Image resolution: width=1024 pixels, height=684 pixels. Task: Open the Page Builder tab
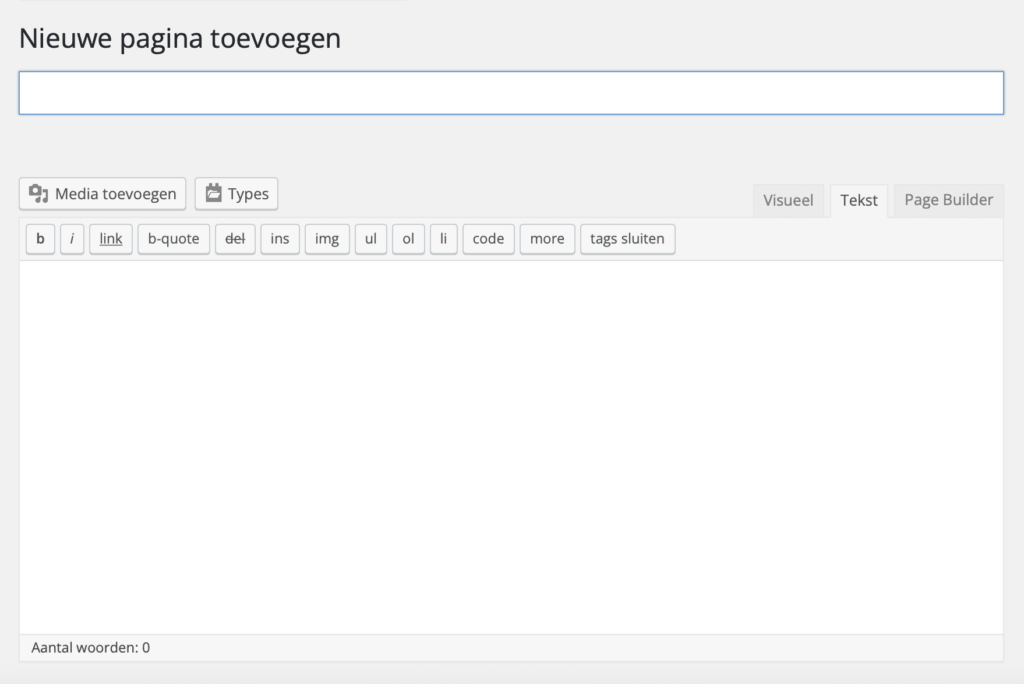(948, 200)
